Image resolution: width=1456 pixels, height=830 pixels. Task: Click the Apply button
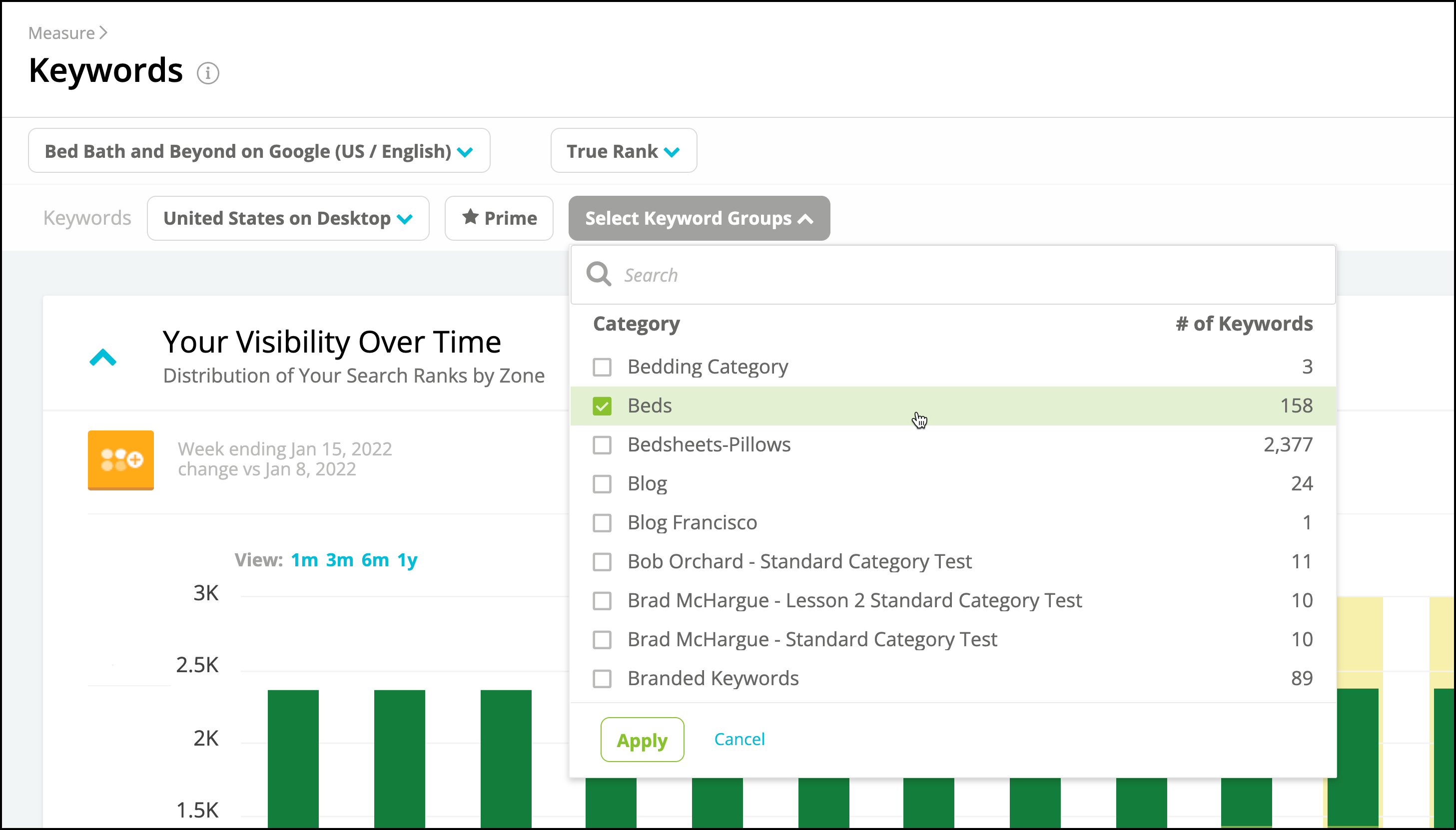[x=642, y=740]
